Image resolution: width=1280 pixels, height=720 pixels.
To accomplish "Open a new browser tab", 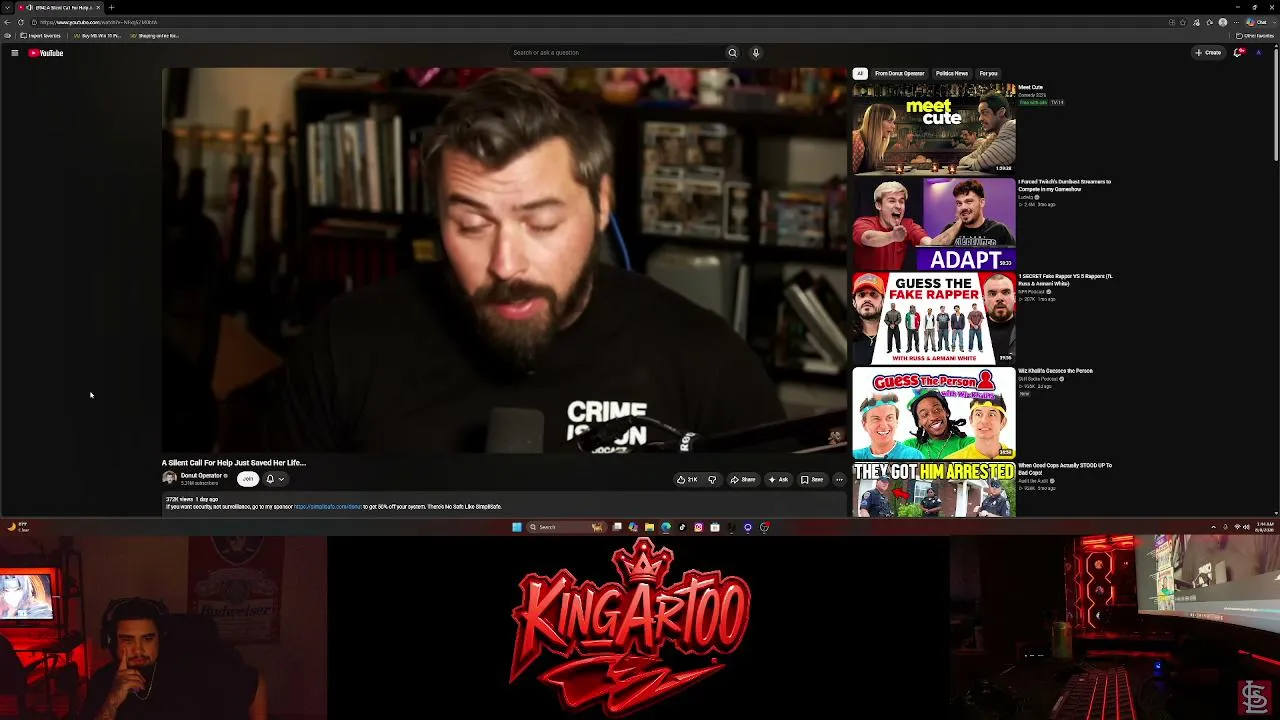I will coord(111,7).
